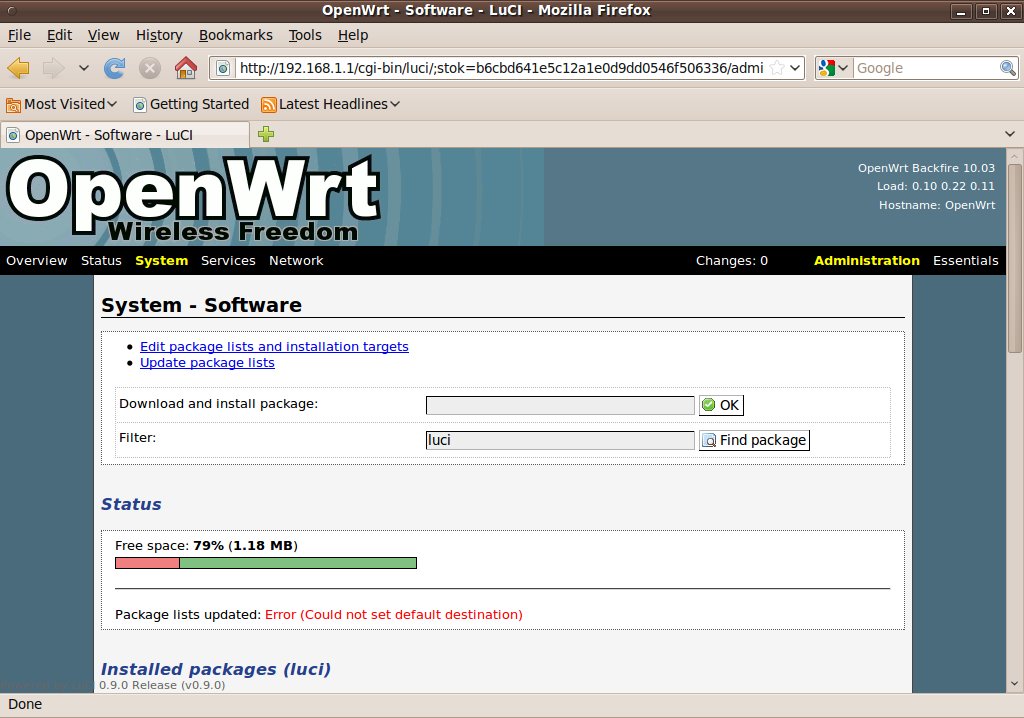Open the Edit menu
Screen dimensions: 1024x718
59,35
